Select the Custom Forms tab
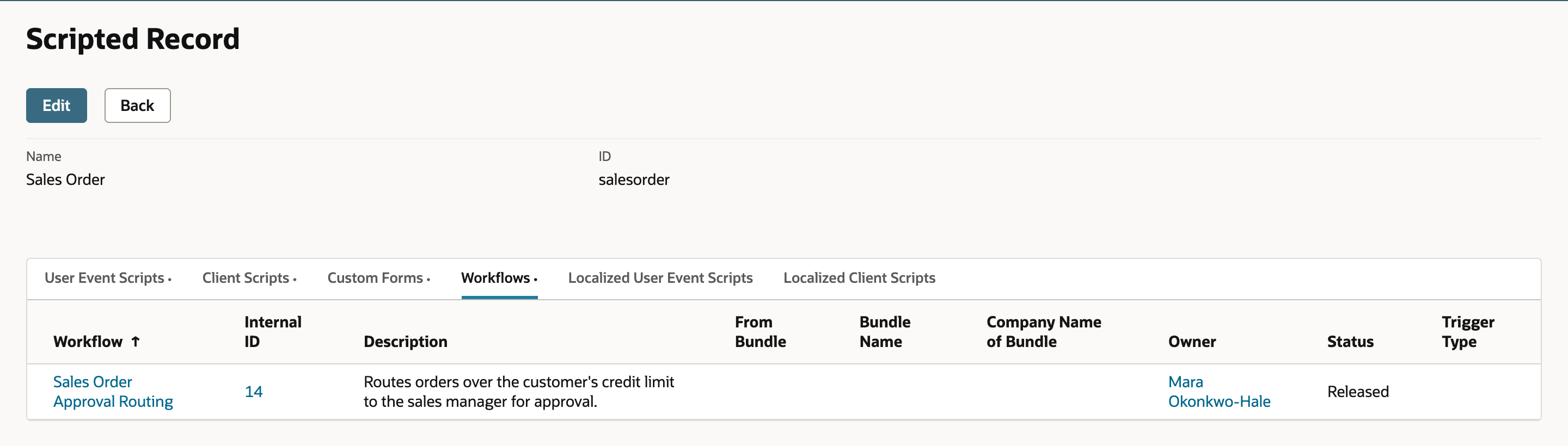This screenshot has height=446, width=1568. coord(378,278)
